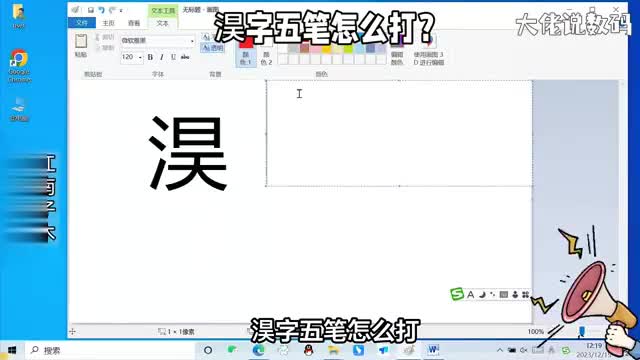
Task: Click the Sogou S logo on the IME bar
Action: [x=457, y=294]
